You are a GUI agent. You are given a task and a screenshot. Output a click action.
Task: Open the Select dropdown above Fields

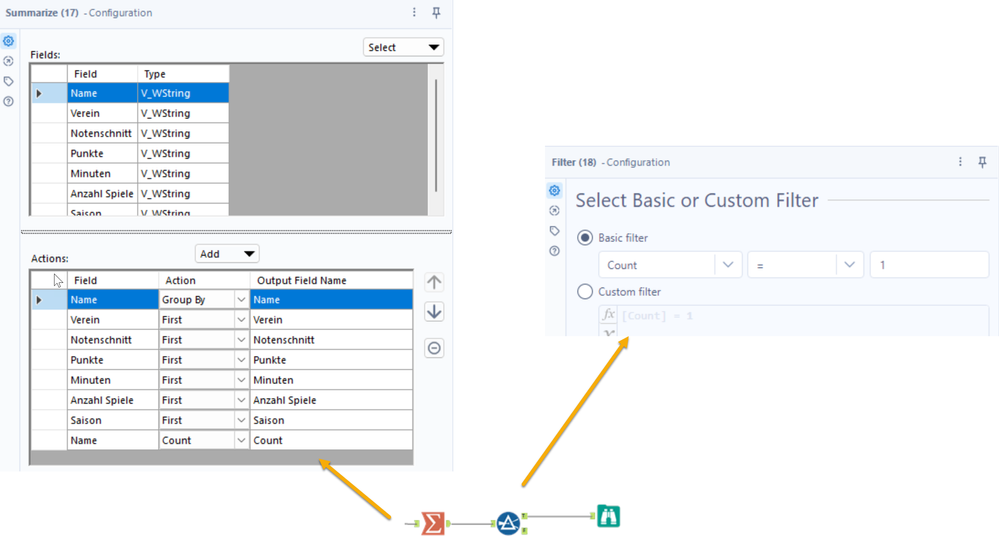pos(403,47)
